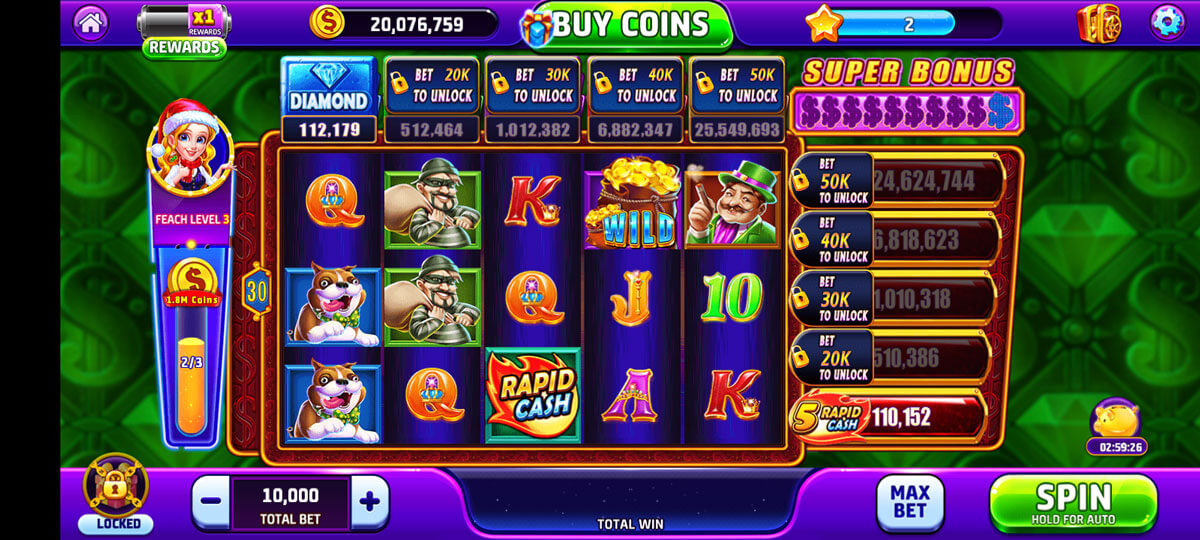Image resolution: width=1200 pixels, height=540 pixels.
Task: Hit the green Spin button
Action: (x=1073, y=503)
